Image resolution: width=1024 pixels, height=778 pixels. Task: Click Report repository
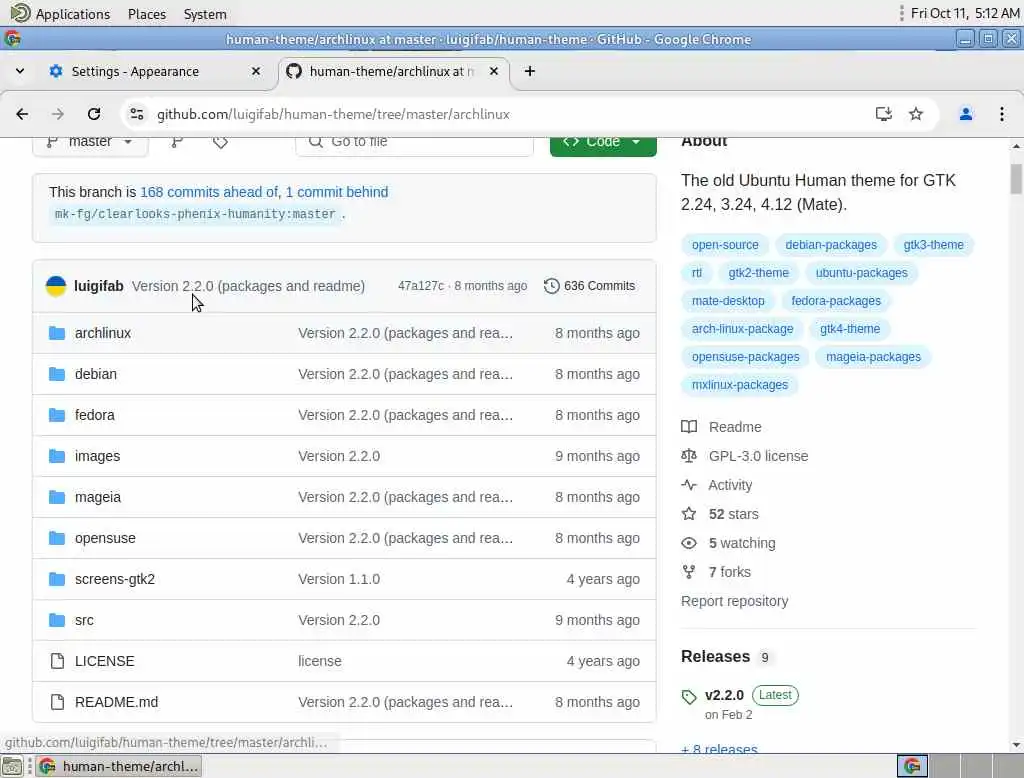[734, 601]
